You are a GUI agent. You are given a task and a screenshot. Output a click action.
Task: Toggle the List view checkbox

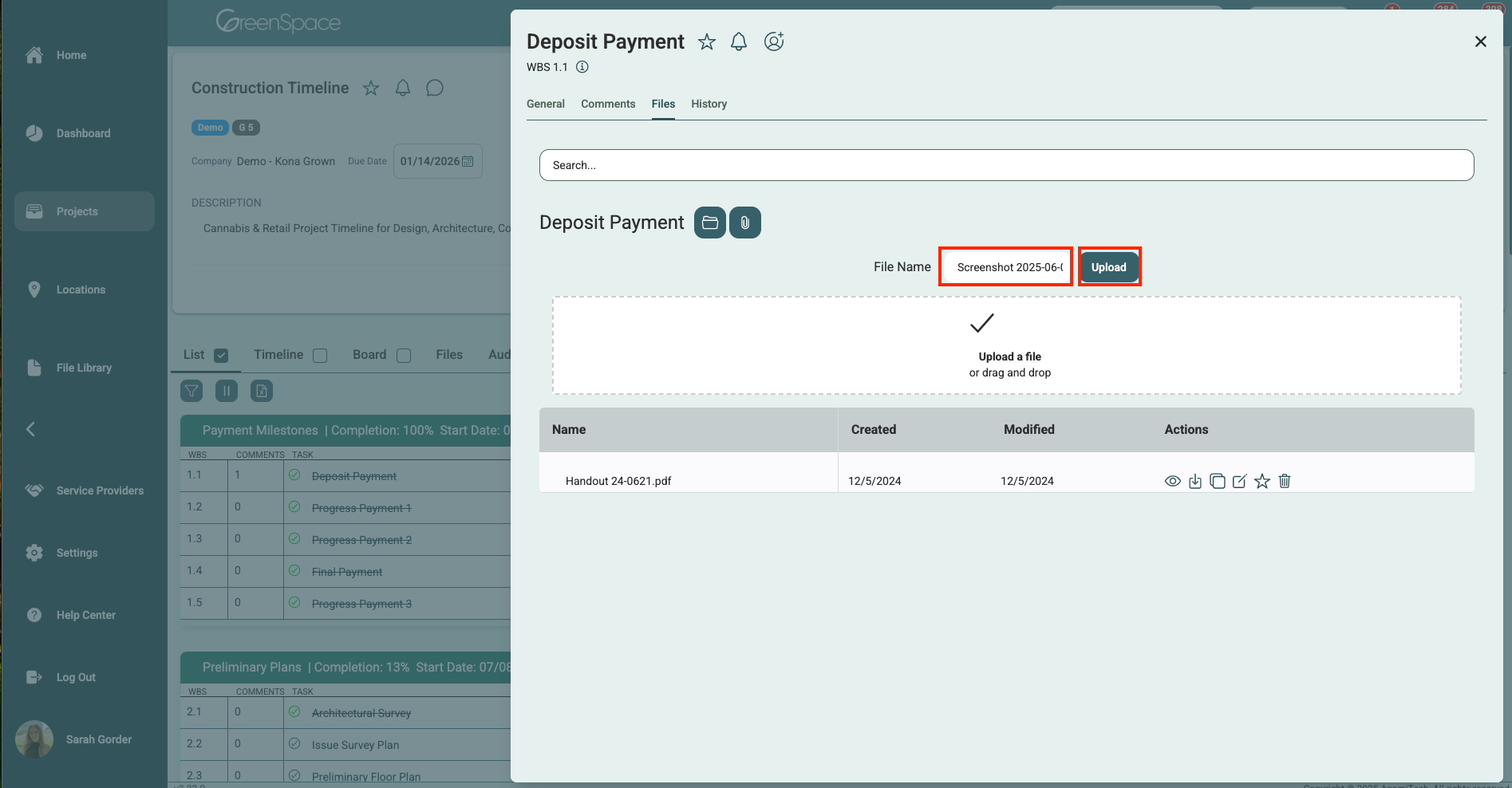222,356
